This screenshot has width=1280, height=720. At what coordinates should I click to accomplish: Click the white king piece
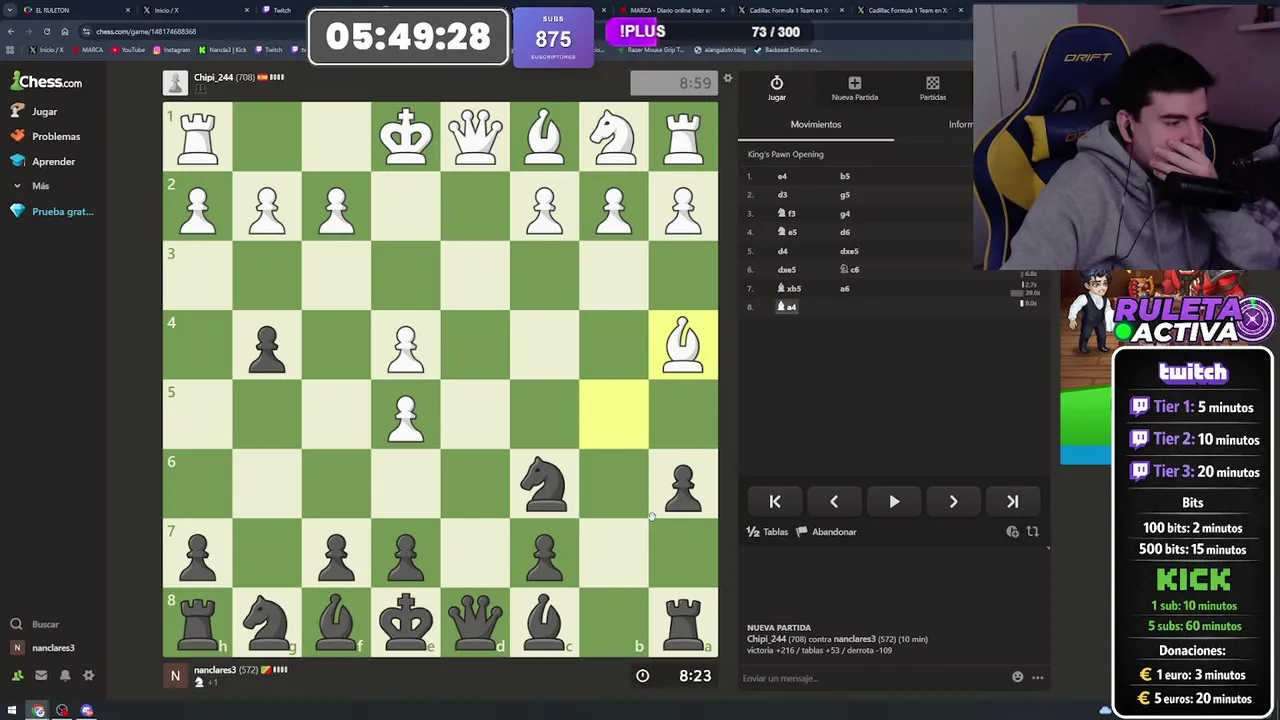406,137
